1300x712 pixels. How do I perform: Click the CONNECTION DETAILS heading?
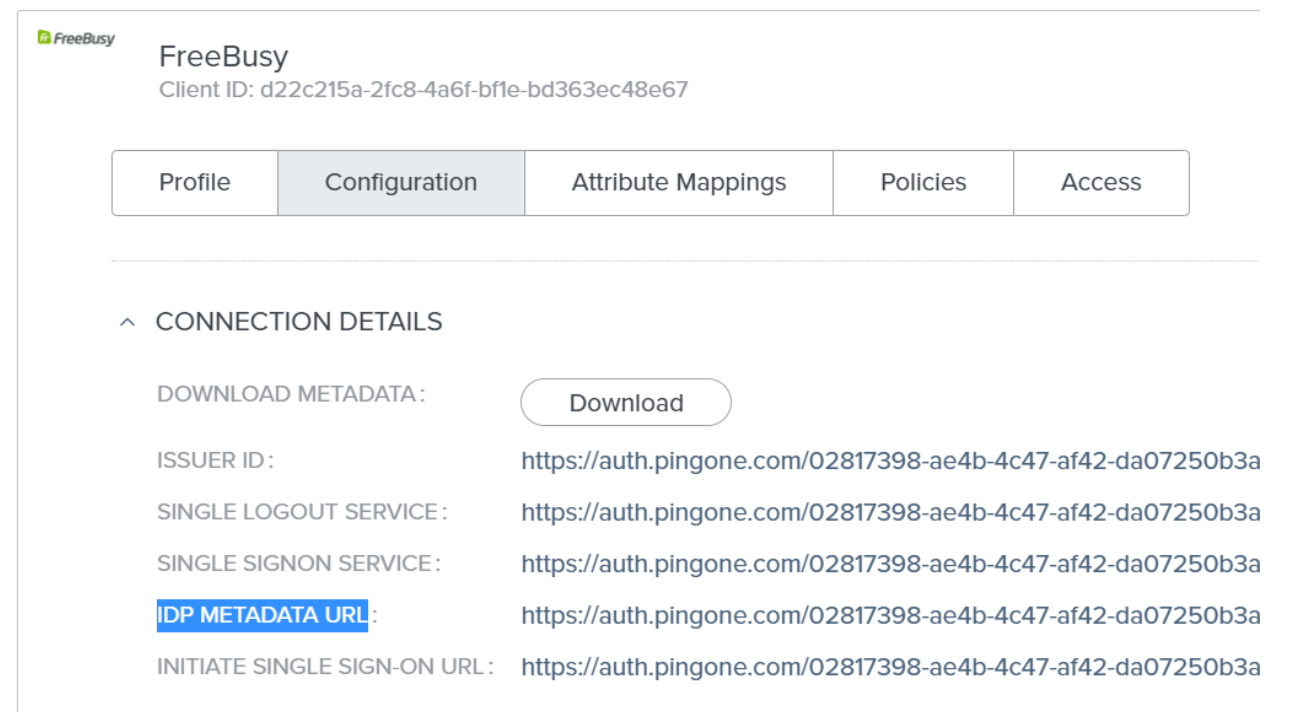tap(299, 322)
